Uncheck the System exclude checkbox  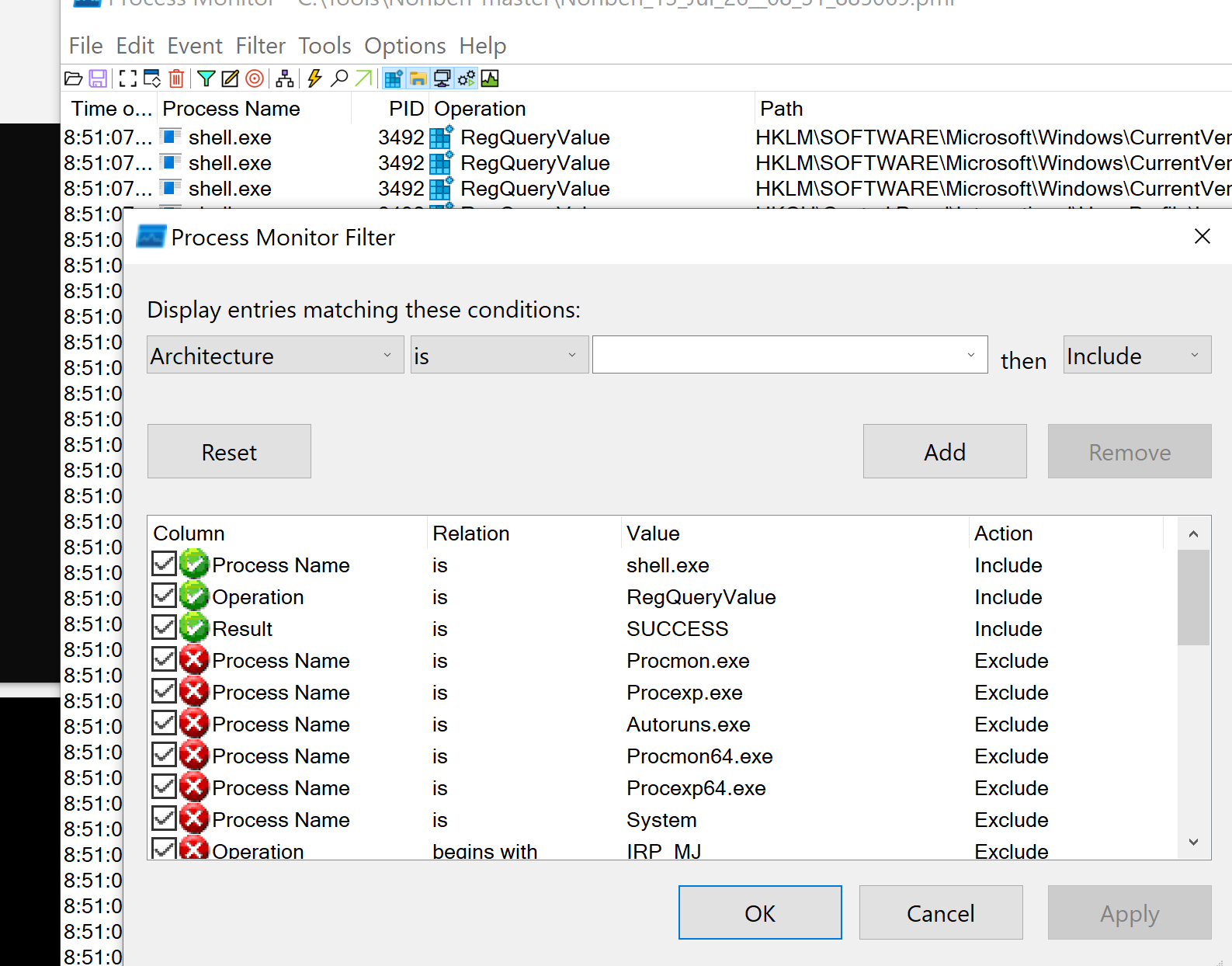tap(164, 818)
